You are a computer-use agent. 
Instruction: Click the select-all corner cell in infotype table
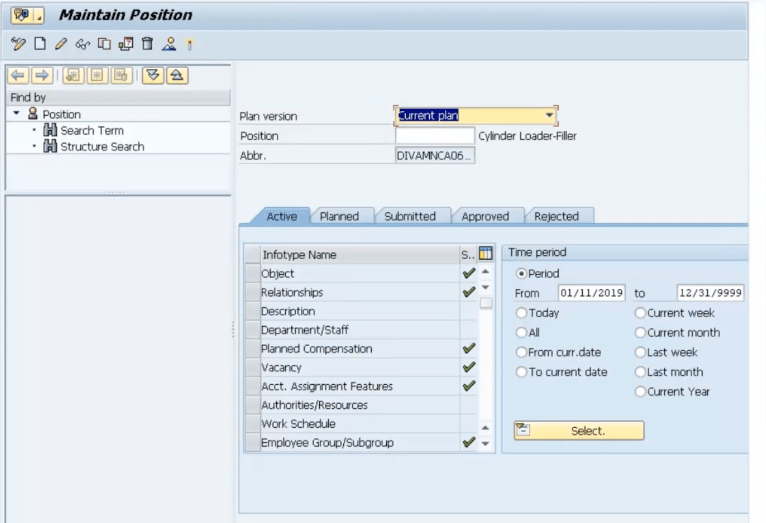point(253,254)
